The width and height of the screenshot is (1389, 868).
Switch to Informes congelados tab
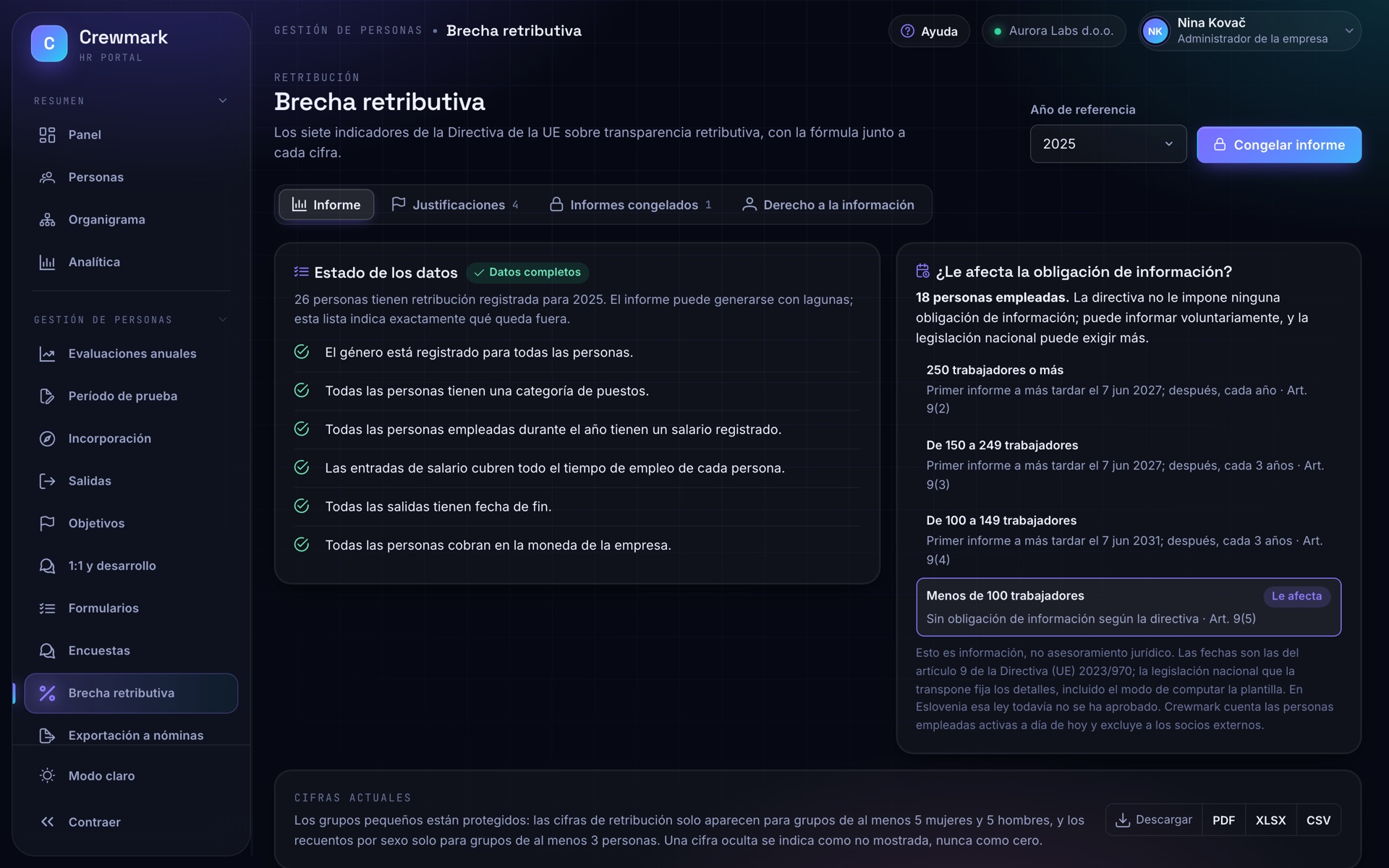[x=630, y=205]
